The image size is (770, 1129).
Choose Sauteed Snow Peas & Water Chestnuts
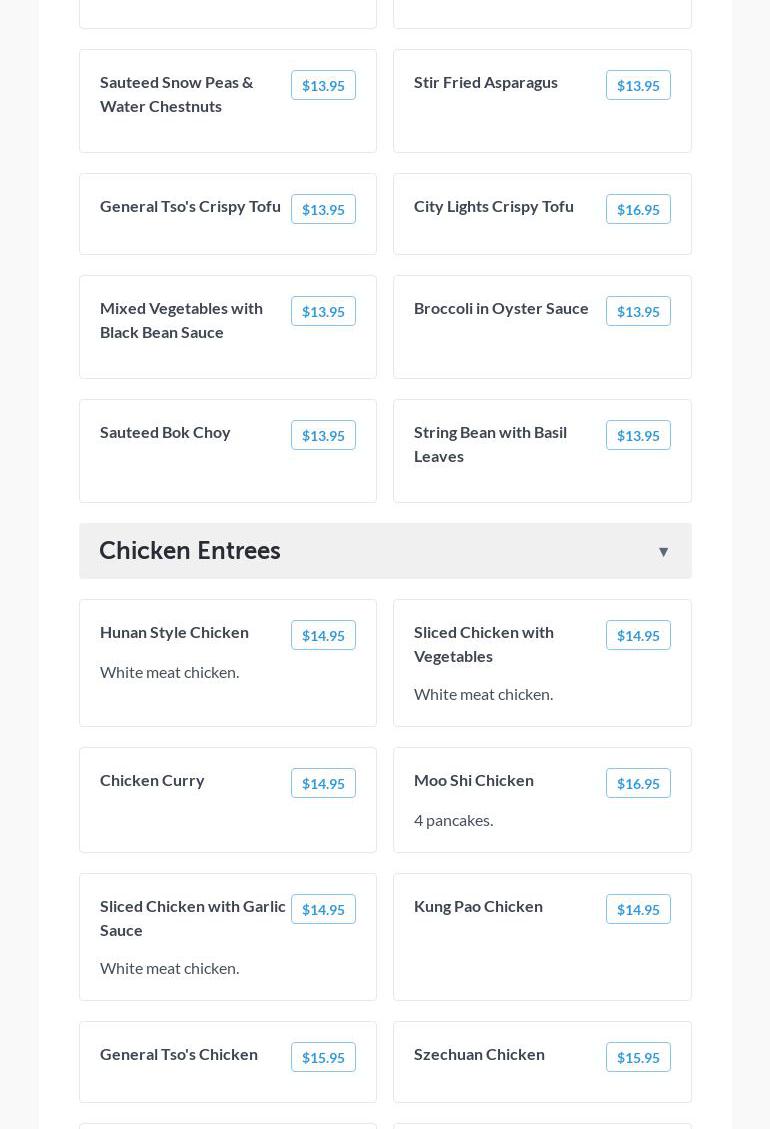point(176,94)
